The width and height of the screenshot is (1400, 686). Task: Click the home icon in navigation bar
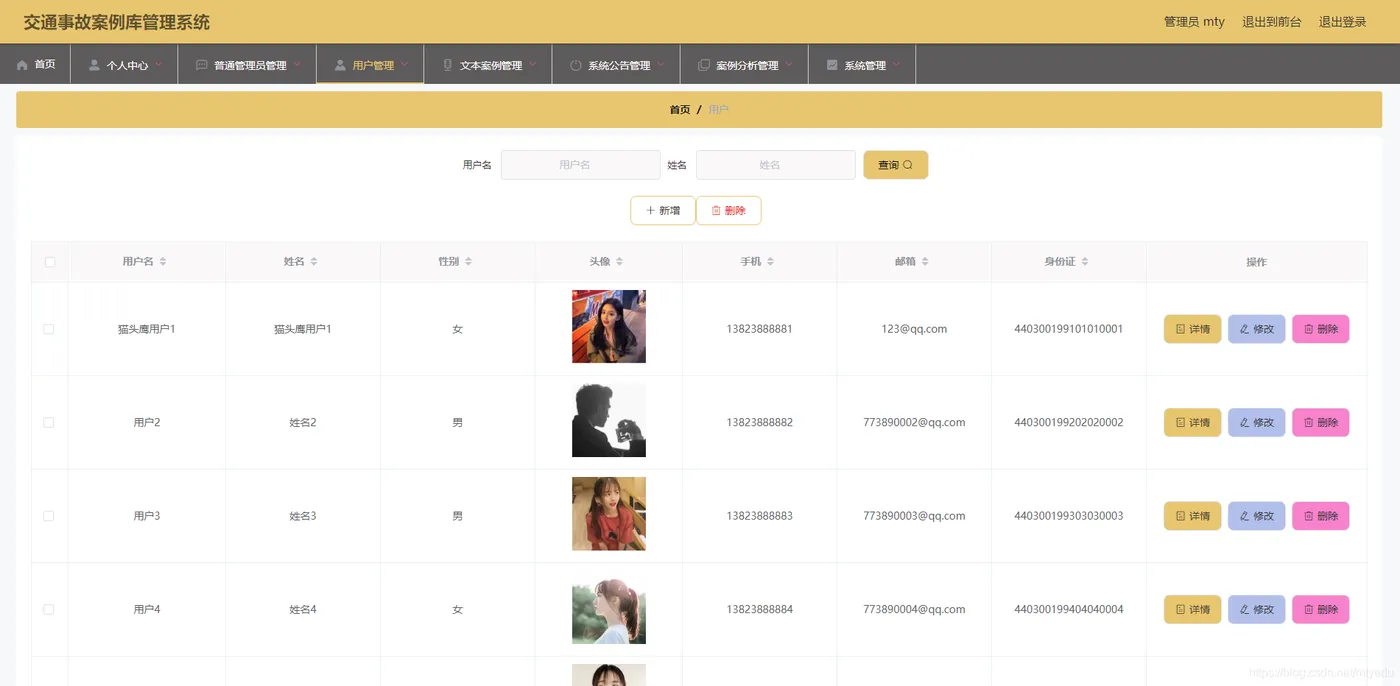[x=22, y=65]
